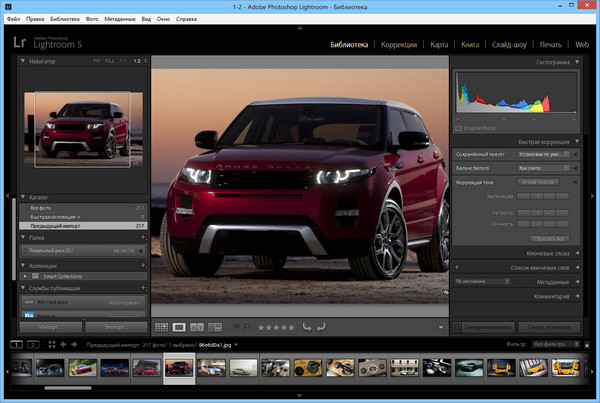Open the Баланс белого dropdown
The width and height of the screenshot is (600, 403).
coord(544,168)
